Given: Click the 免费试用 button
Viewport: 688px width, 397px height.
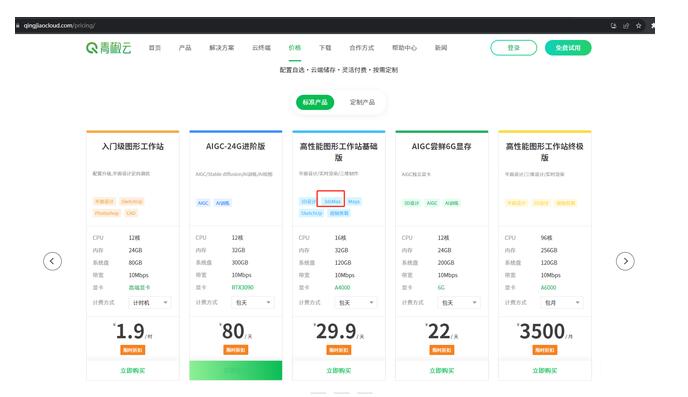Looking at the screenshot, I should tap(568, 48).
